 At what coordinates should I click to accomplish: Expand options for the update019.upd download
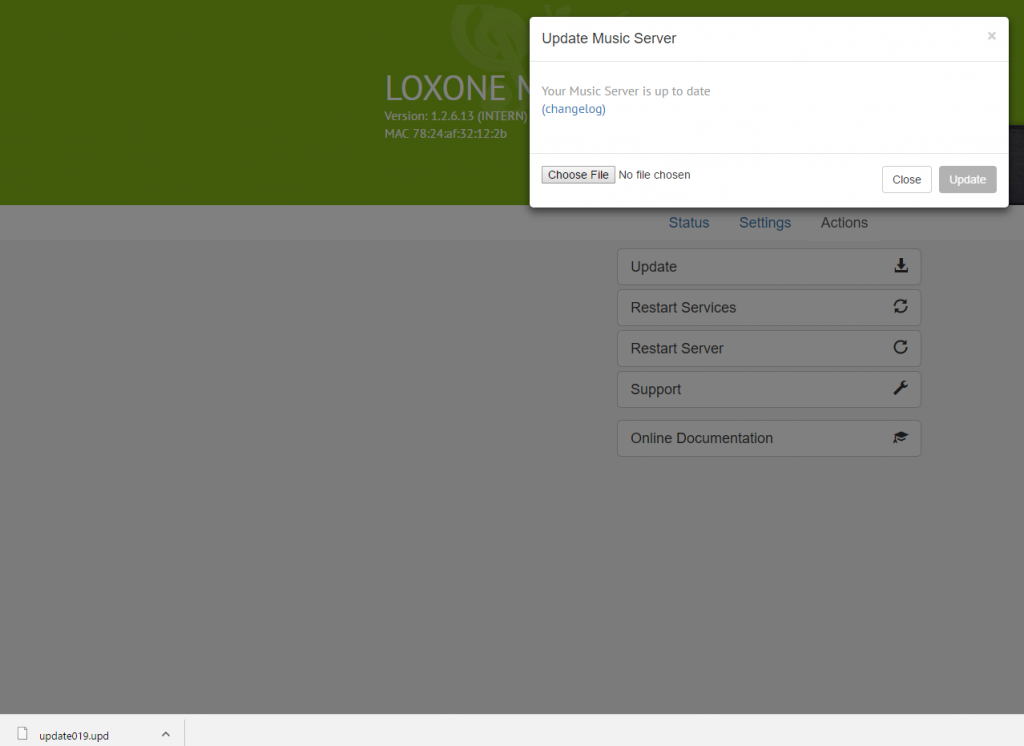[x=165, y=733]
